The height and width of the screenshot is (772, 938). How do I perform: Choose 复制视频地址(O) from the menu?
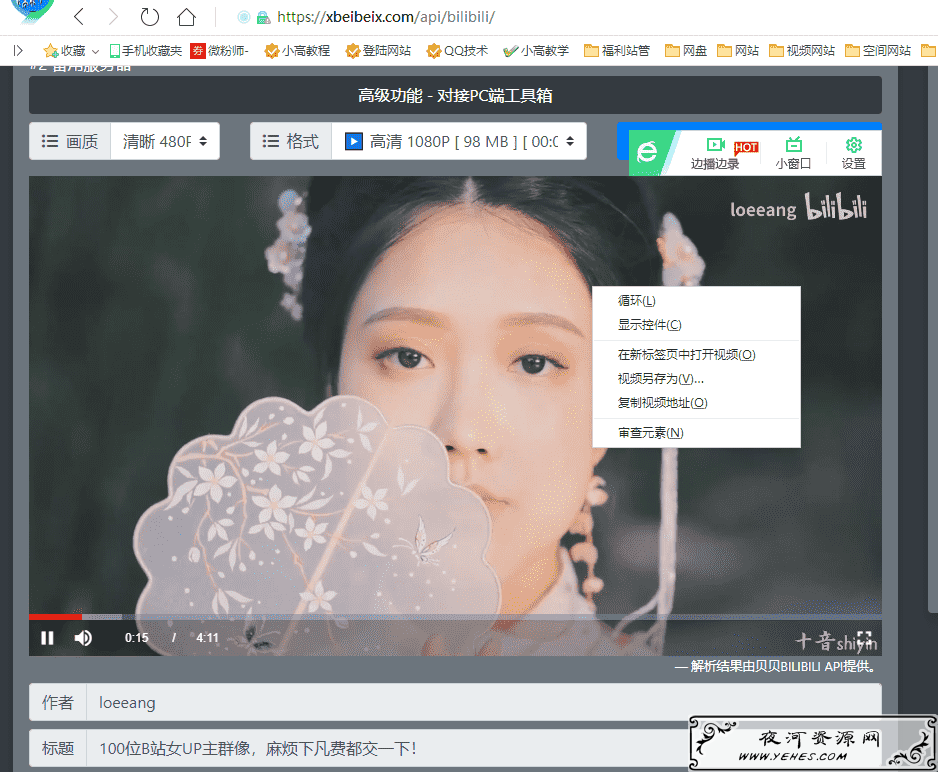[696, 402]
